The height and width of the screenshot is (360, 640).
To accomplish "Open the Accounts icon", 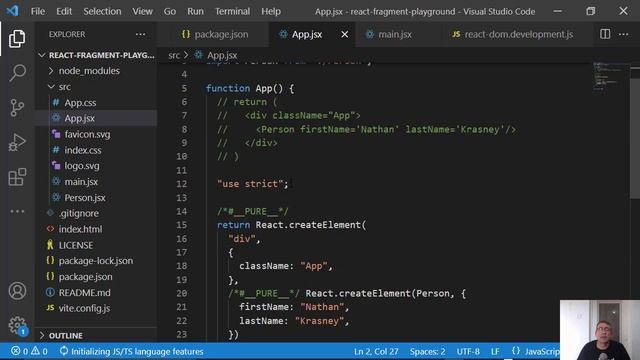I will pyautogui.click(x=17, y=291).
